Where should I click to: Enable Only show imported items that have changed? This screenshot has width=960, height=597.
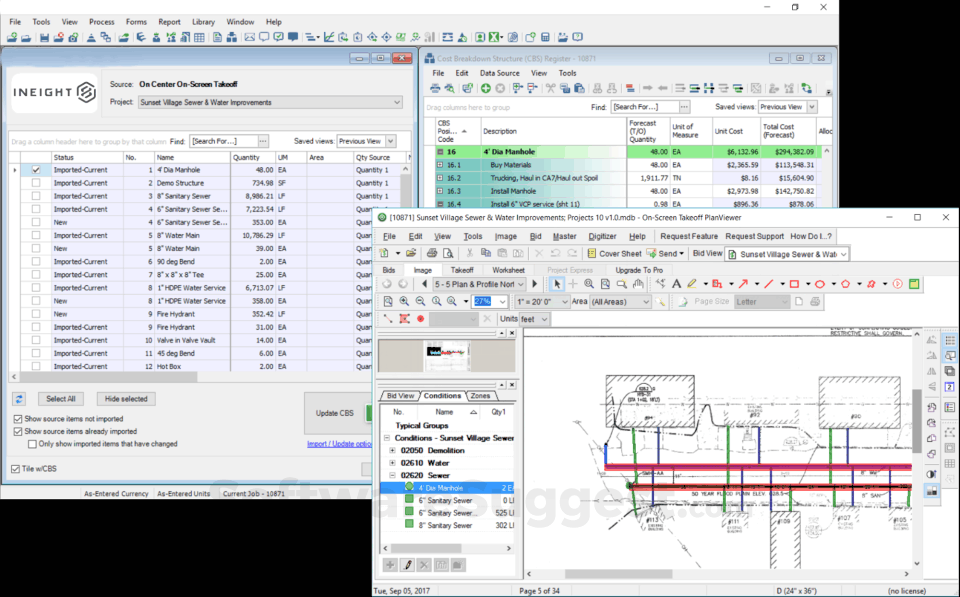click(32, 443)
